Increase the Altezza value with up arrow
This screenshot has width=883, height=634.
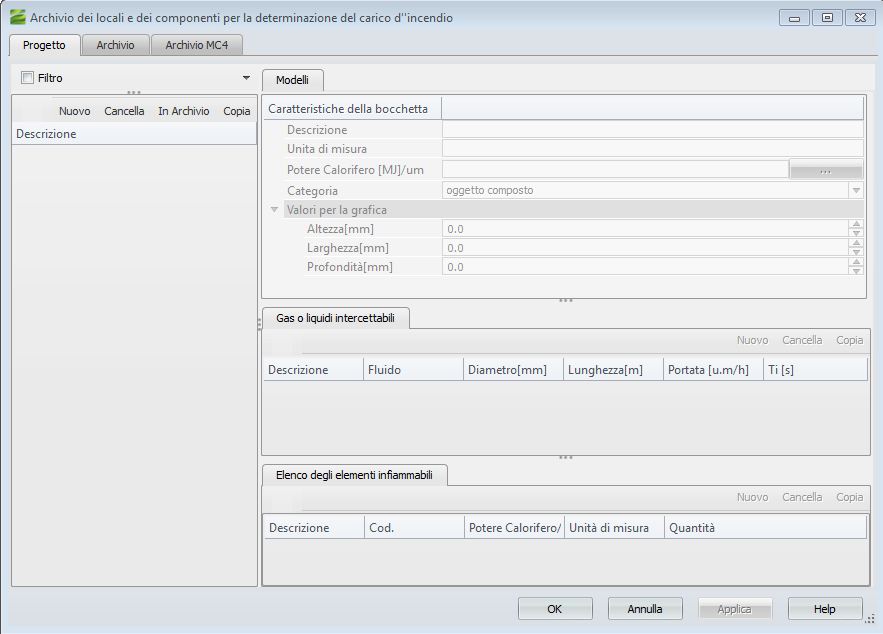(x=856, y=225)
